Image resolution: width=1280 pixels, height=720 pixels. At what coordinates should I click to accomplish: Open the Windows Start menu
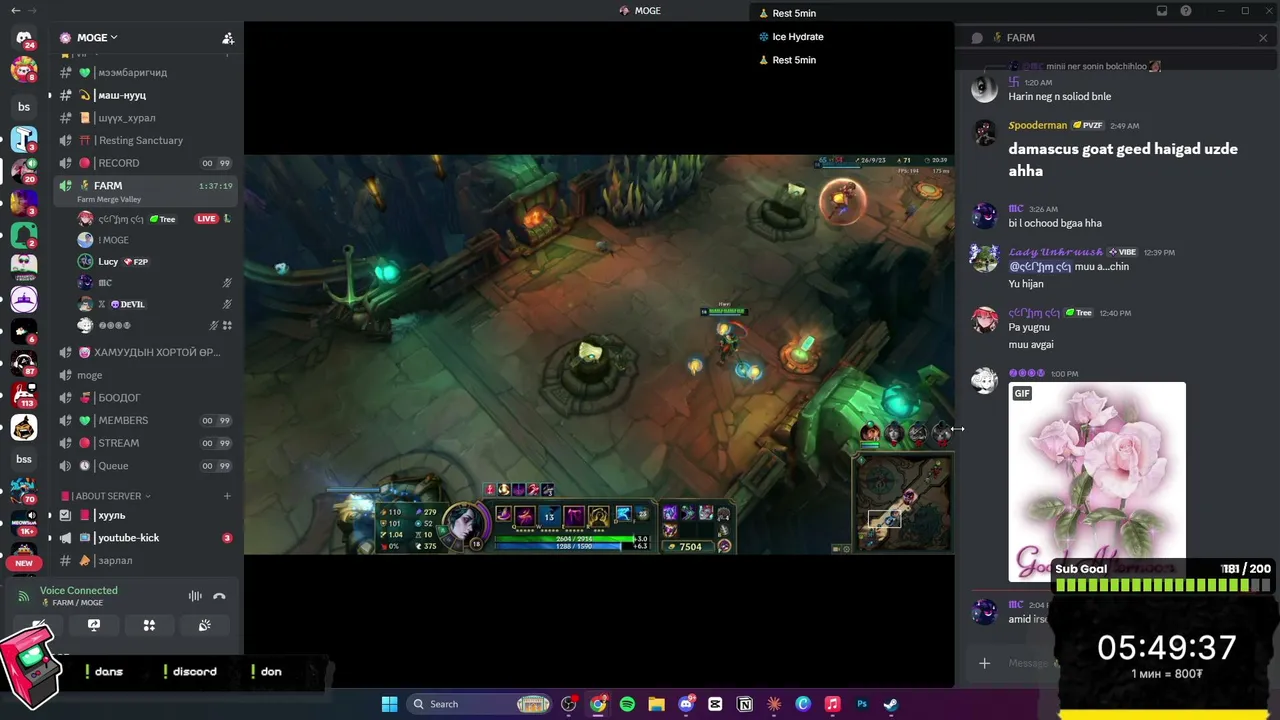[x=389, y=704]
